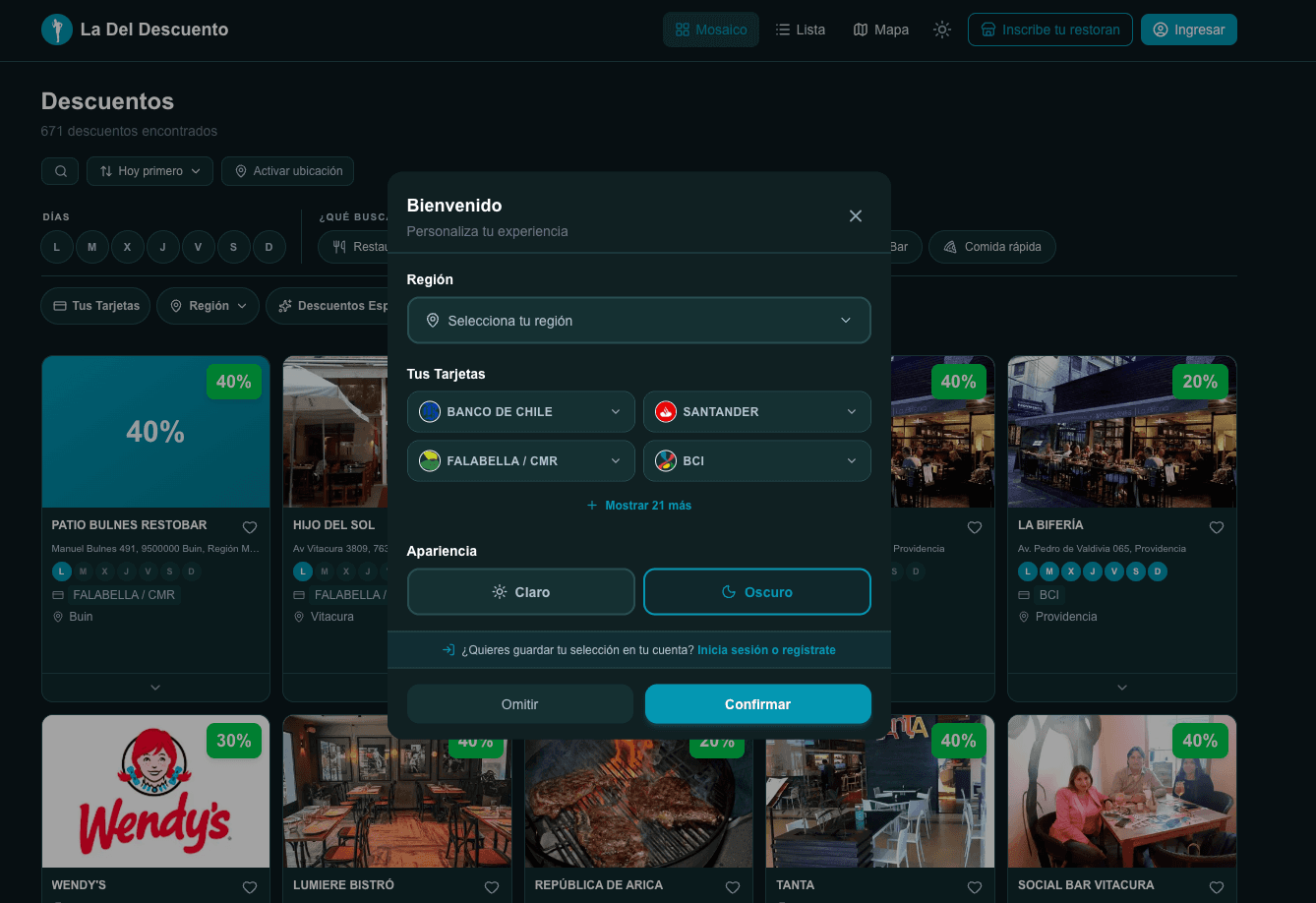This screenshot has height=903, width=1316.
Task: Open the Hoy primero sort dropdown
Action: (150, 171)
